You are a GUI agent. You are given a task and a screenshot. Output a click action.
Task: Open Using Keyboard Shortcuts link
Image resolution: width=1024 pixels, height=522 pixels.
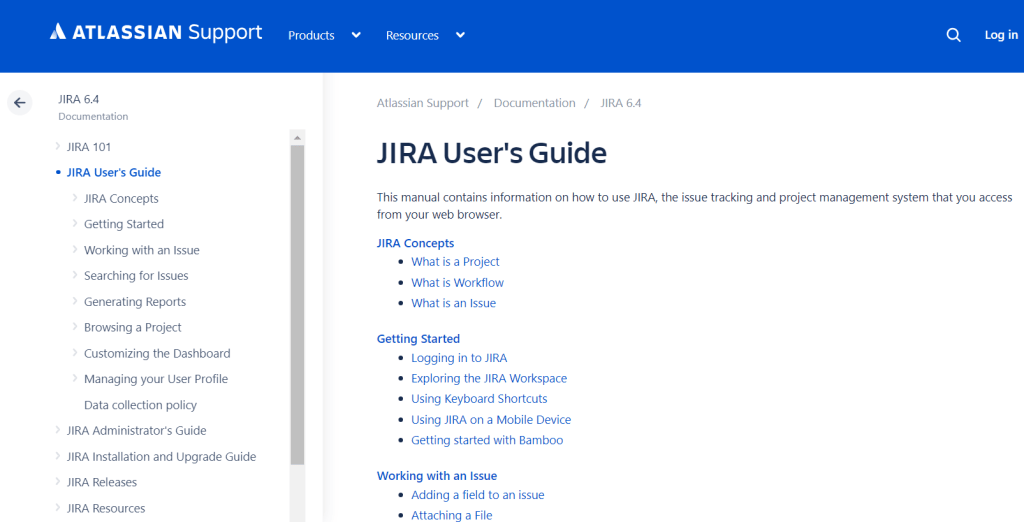pos(479,399)
